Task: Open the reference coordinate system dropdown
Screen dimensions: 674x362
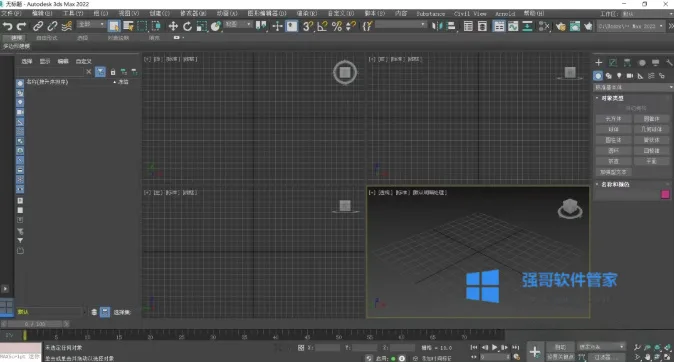Action: (238, 25)
